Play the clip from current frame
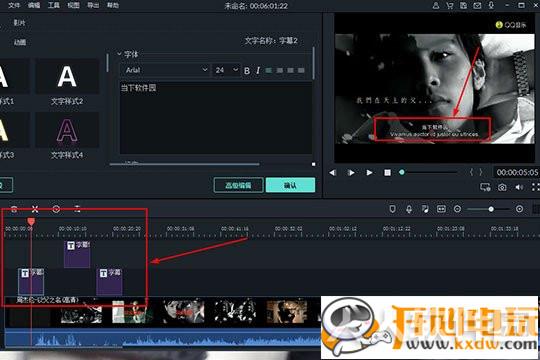 (351, 172)
